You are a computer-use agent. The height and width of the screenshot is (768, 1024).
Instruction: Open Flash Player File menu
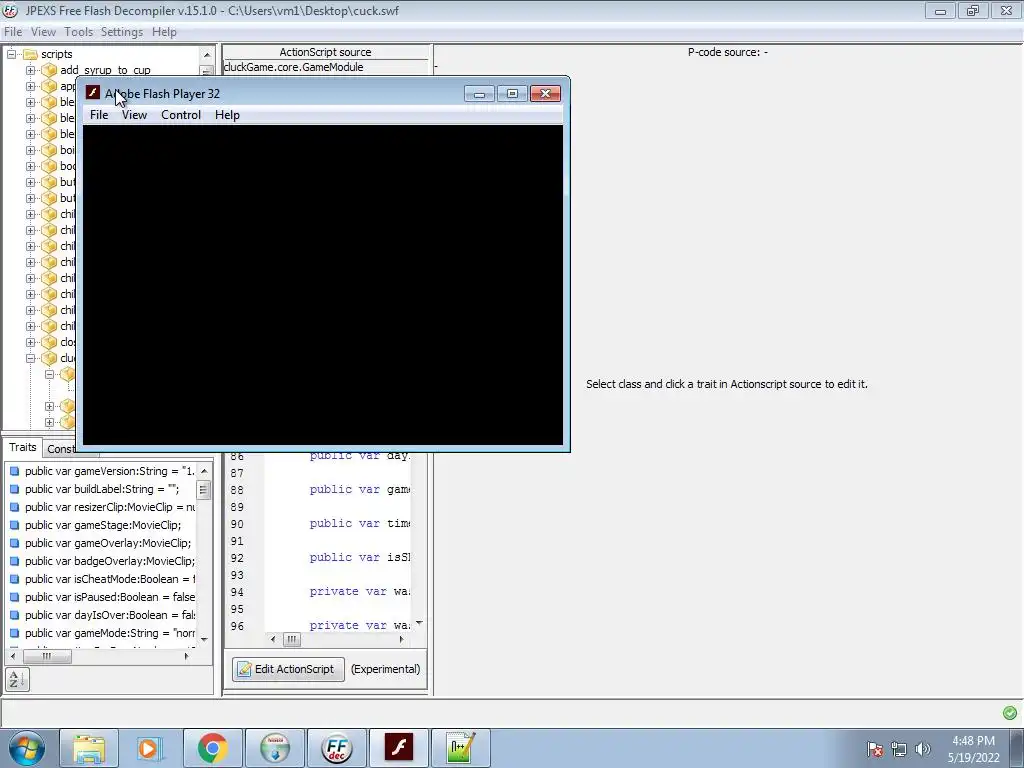tap(99, 115)
